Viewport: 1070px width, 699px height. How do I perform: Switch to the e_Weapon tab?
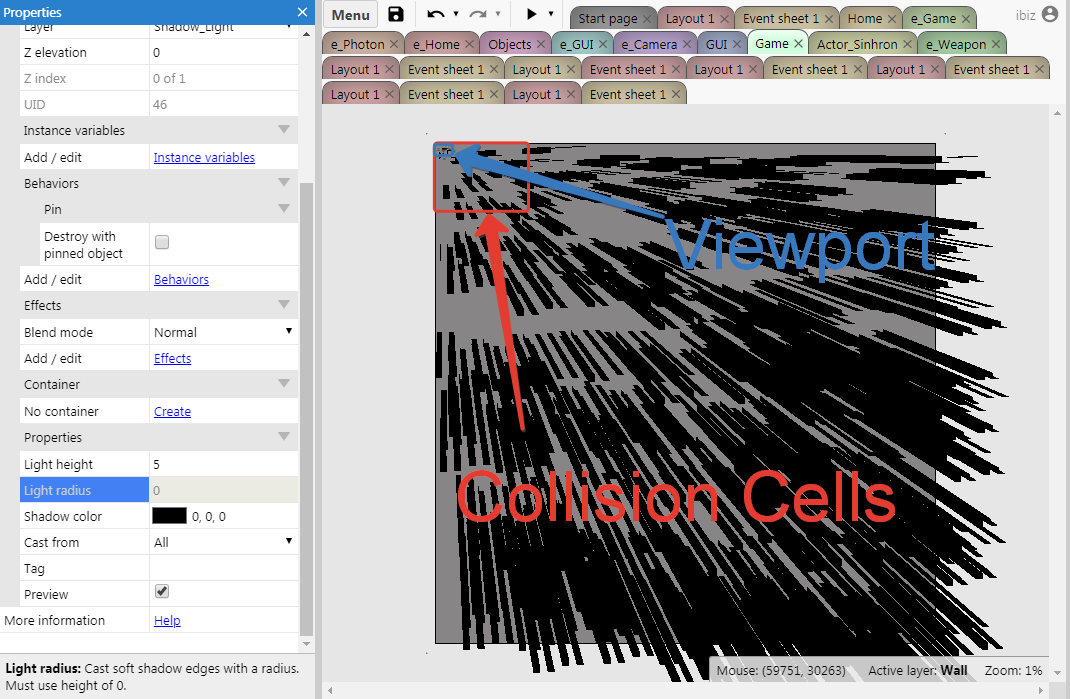(955, 44)
